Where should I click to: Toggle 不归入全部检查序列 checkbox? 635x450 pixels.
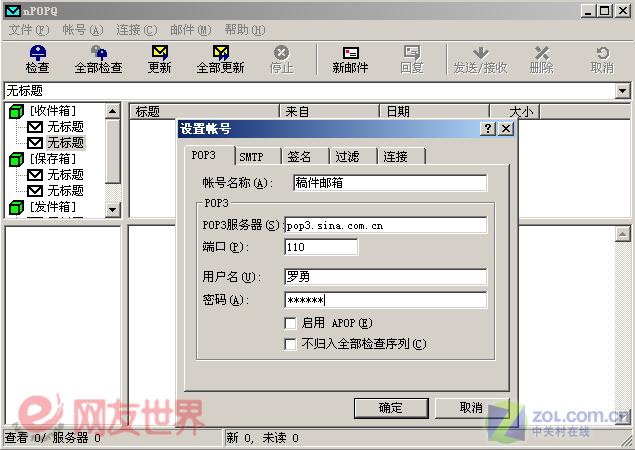point(290,344)
